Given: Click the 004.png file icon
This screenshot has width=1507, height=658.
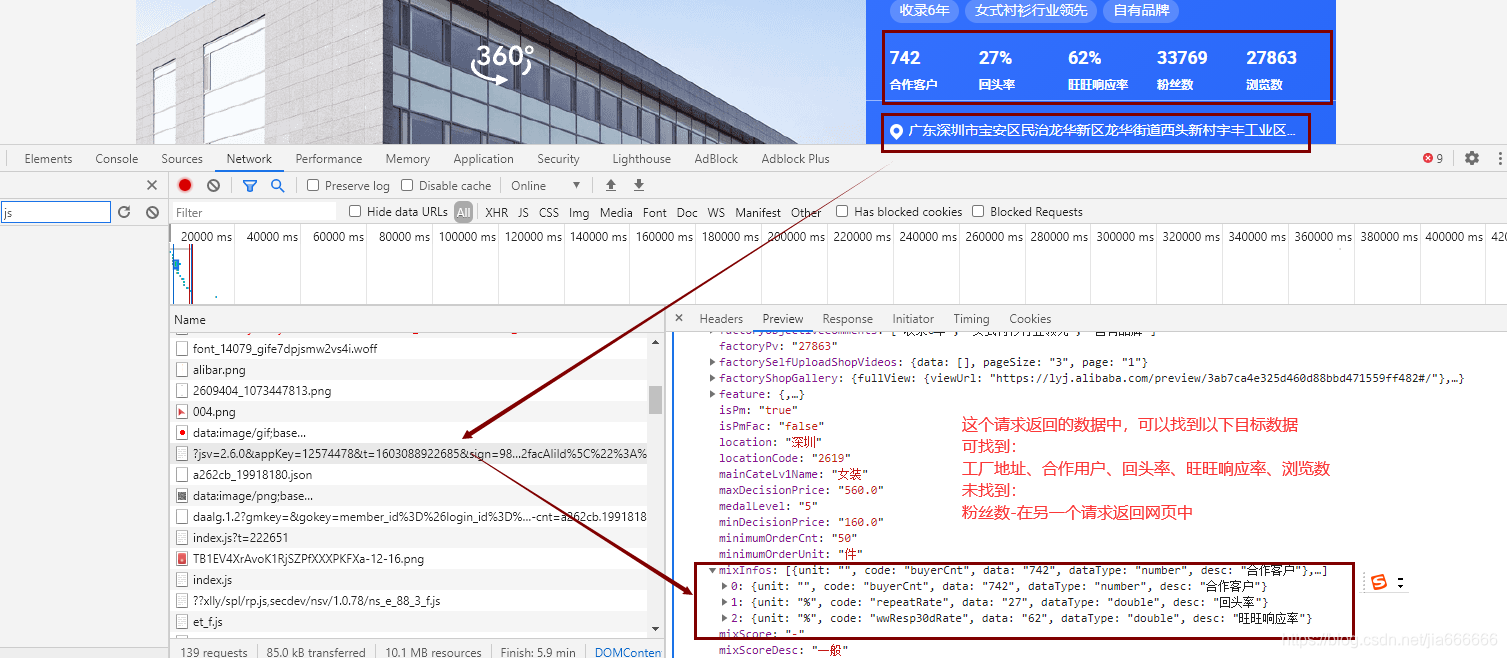Looking at the screenshot, I should point(182,412).
